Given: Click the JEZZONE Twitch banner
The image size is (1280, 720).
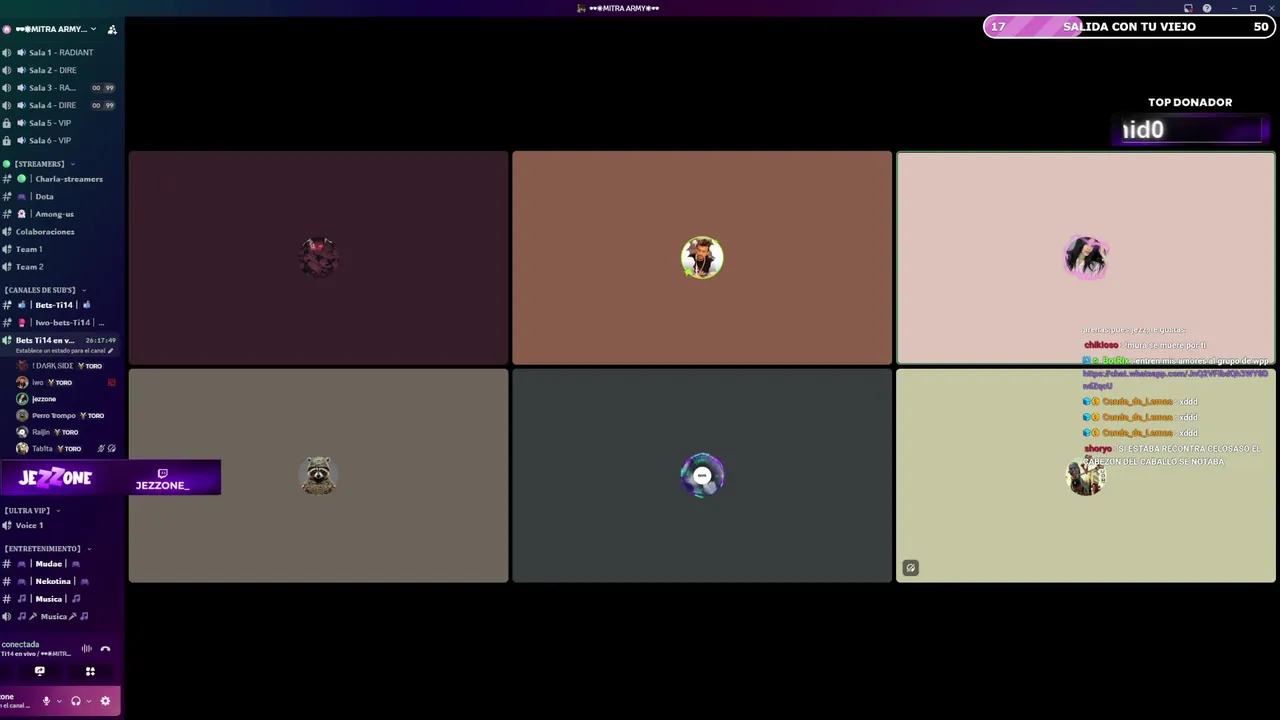Looking at the screenshot, I should pos(110,478).
